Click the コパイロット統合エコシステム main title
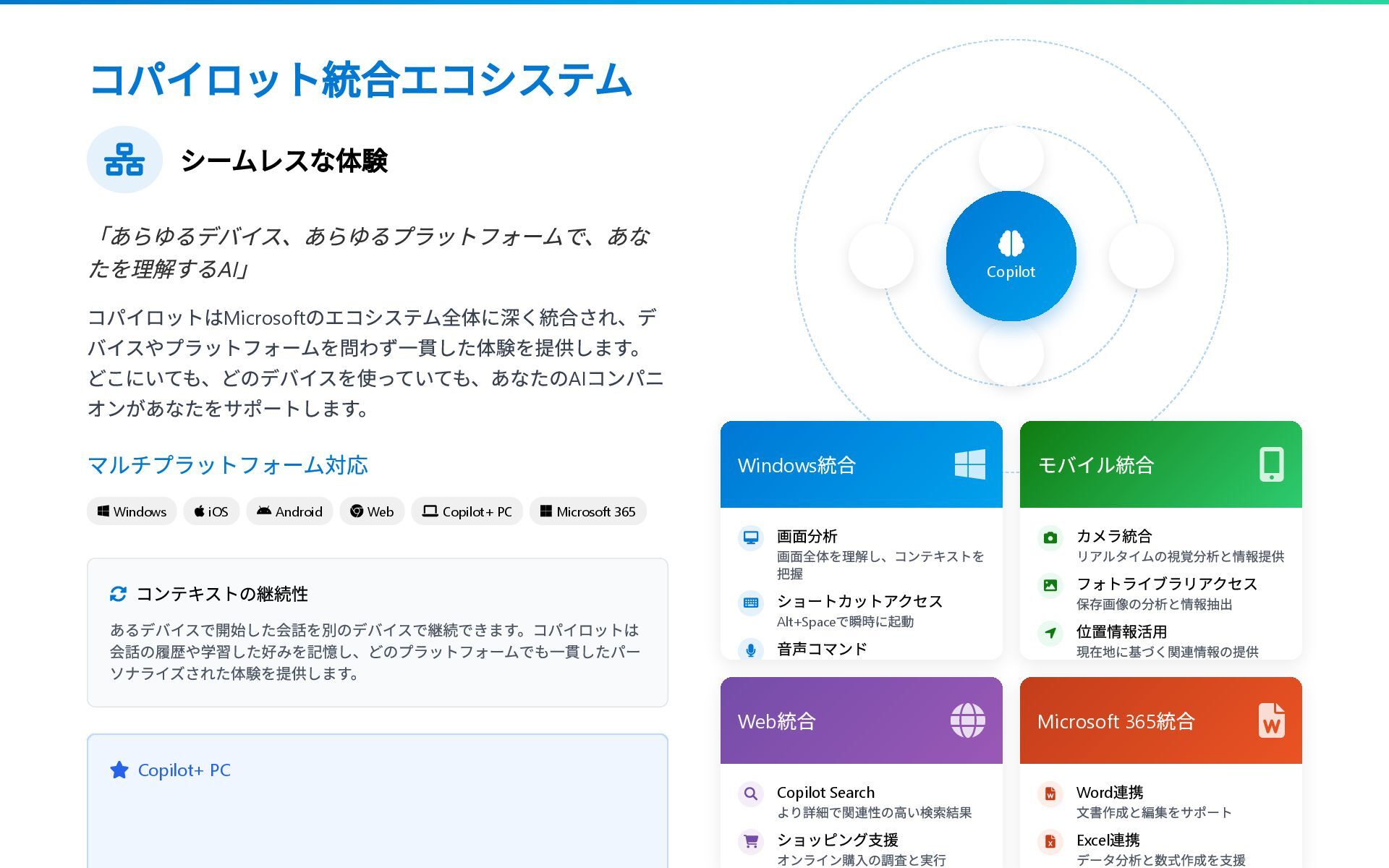Screen dimensions: 1389x868 tap(361, 80)
